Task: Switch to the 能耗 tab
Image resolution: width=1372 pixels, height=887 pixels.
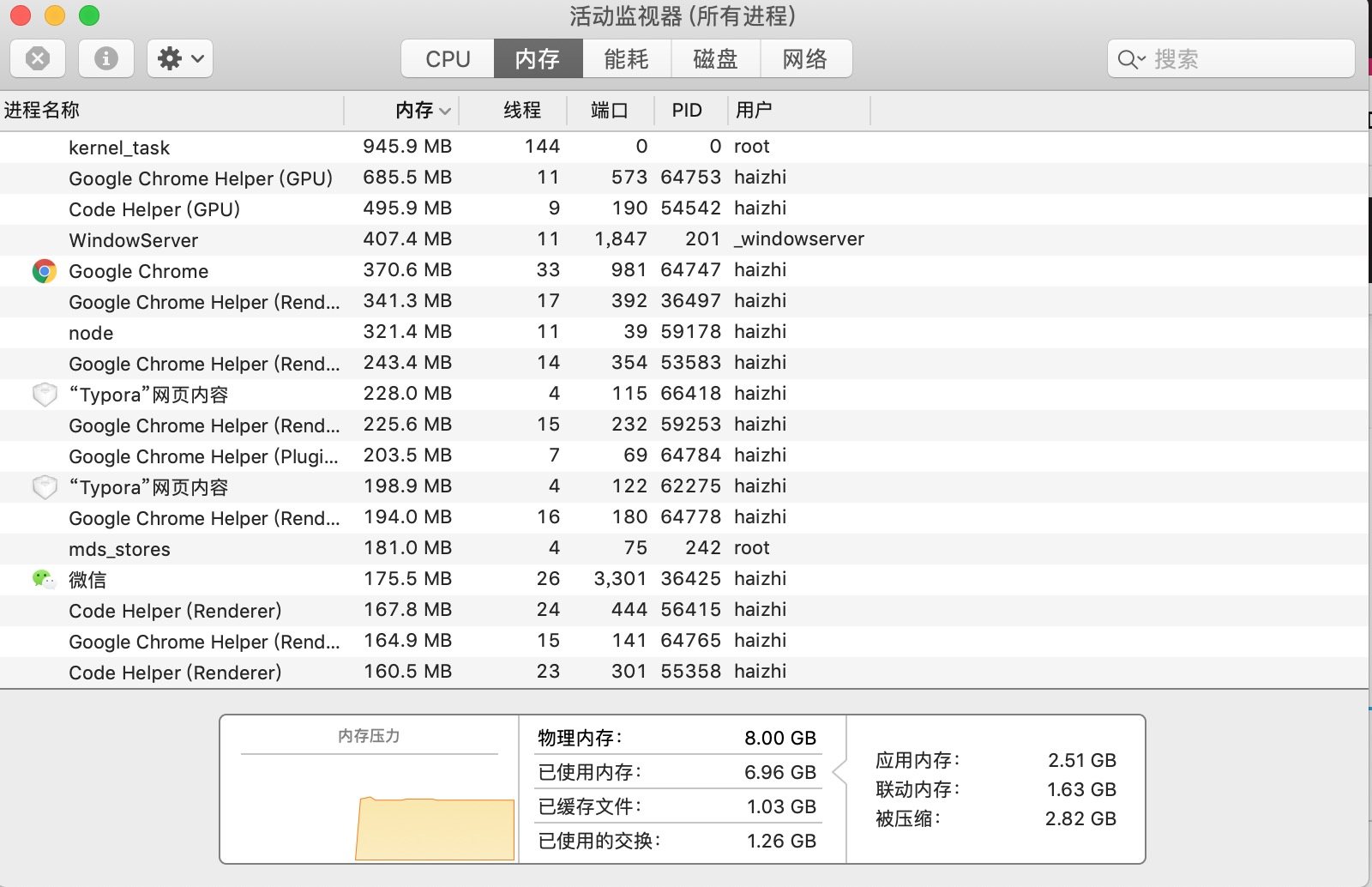Action: coord(627,58)
